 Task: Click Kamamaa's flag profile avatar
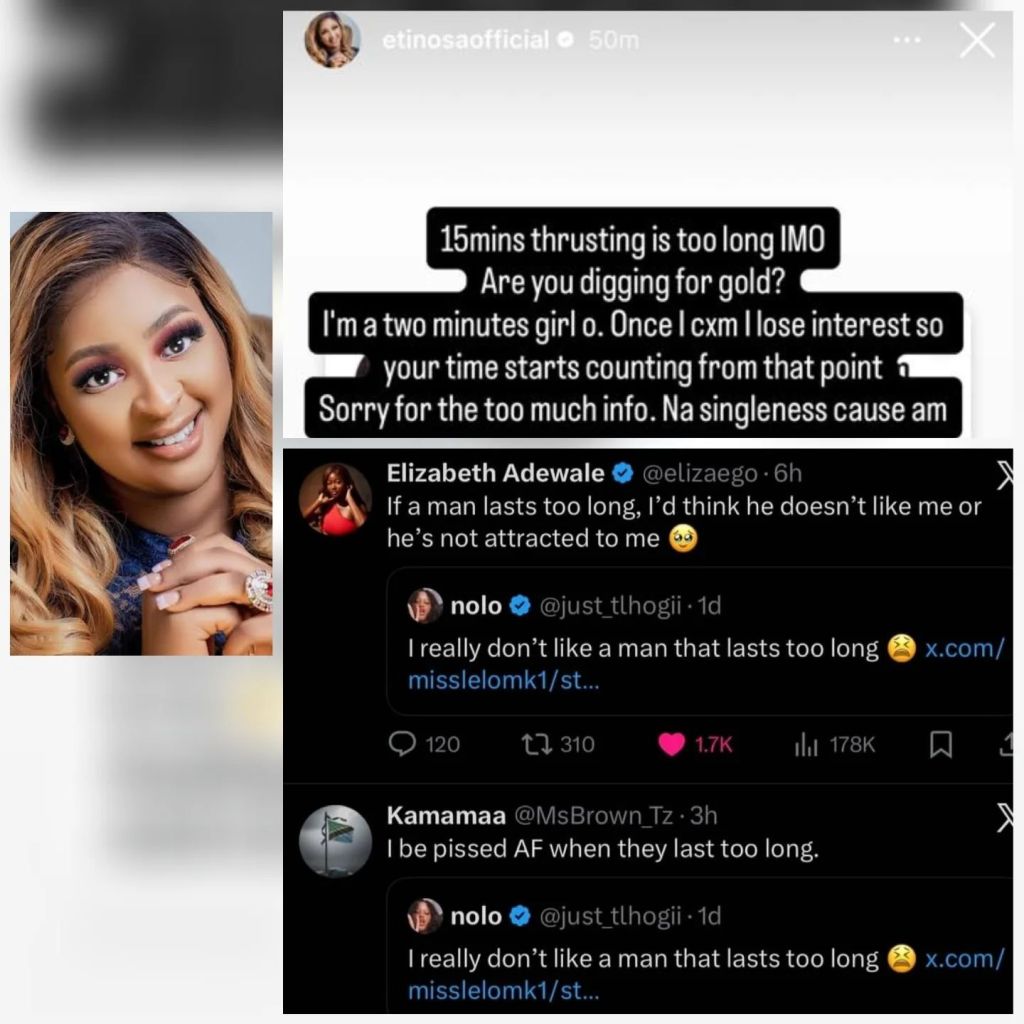(x=335, y=842)
